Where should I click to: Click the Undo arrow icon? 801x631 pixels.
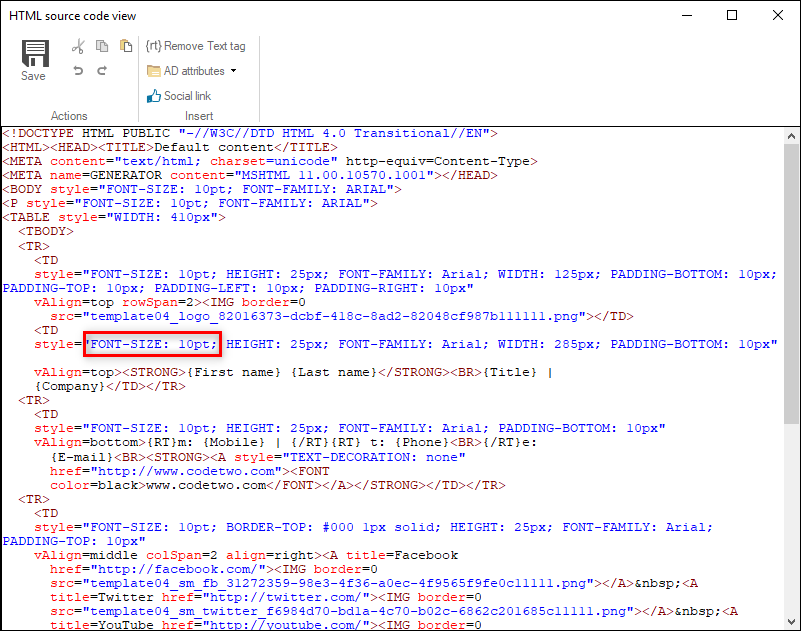click(x=79, y=68)
